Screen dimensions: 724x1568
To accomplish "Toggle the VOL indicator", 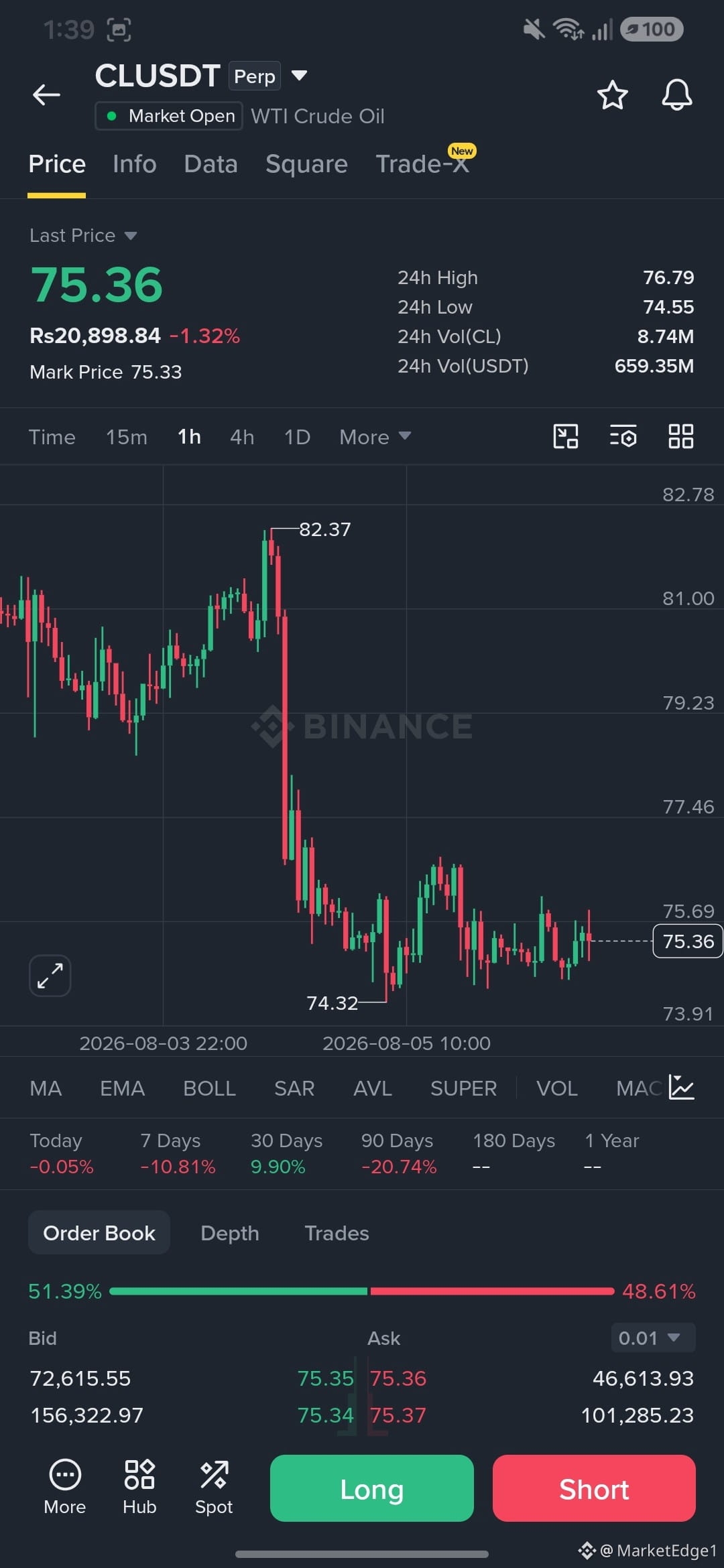I will click(x=557, y=1088).
